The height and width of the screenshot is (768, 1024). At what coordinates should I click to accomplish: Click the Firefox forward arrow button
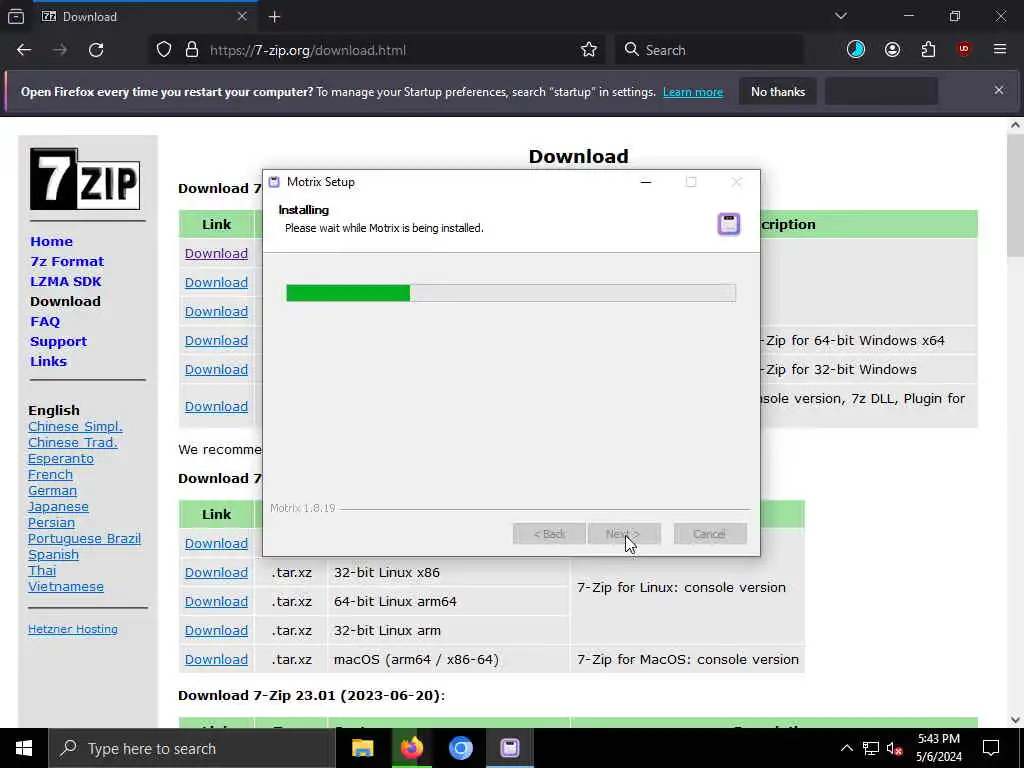tap(60, 50)
